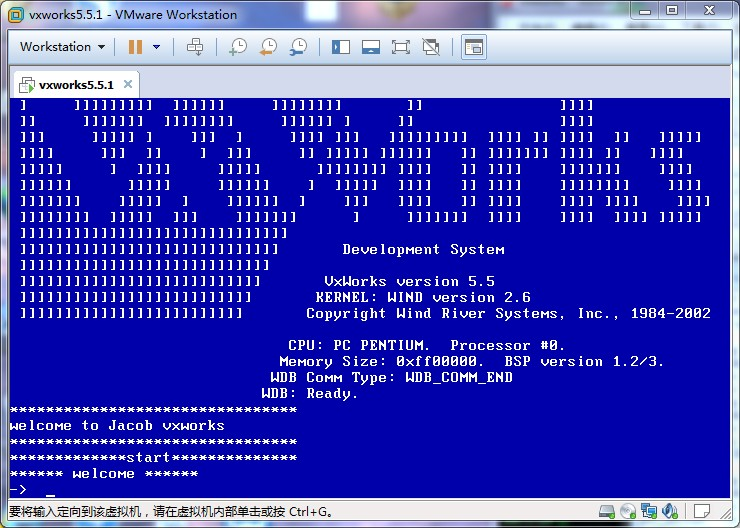The width and height of the screenshot is (740, 528).
Task: Revert VM to previous snapshot
Action: tap(268, 47)
